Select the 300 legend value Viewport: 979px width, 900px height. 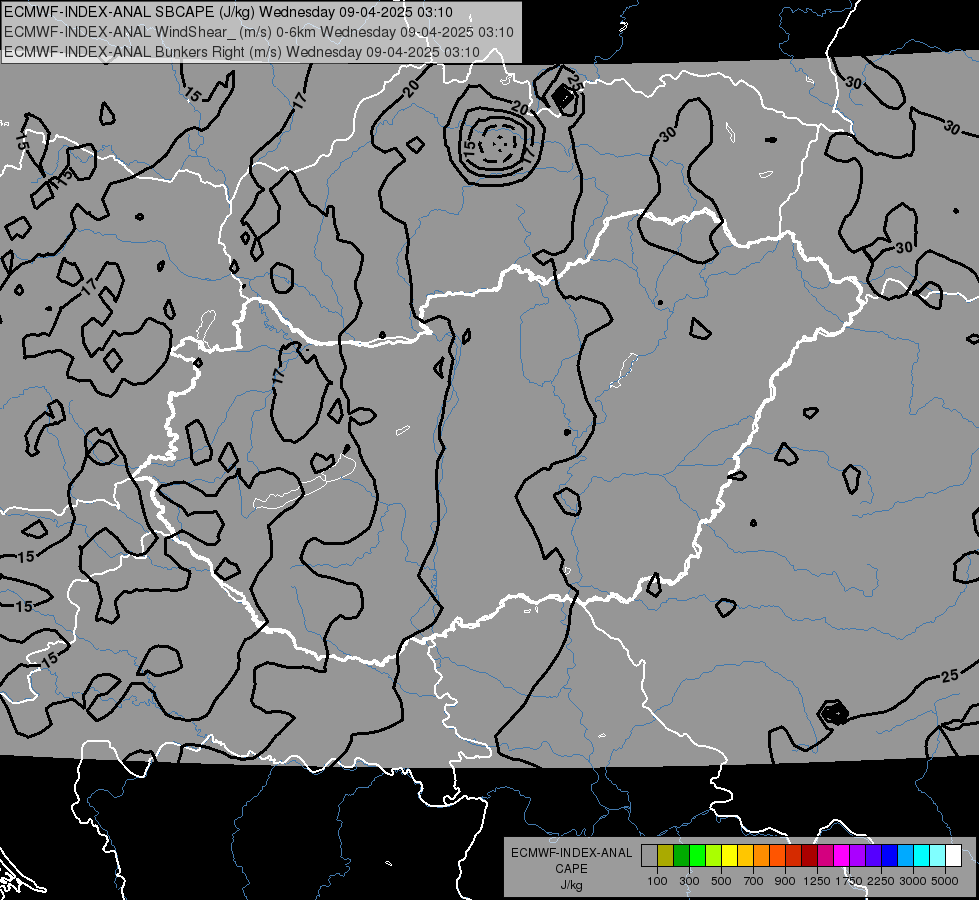pyautogui.click(x=689, y=881)
